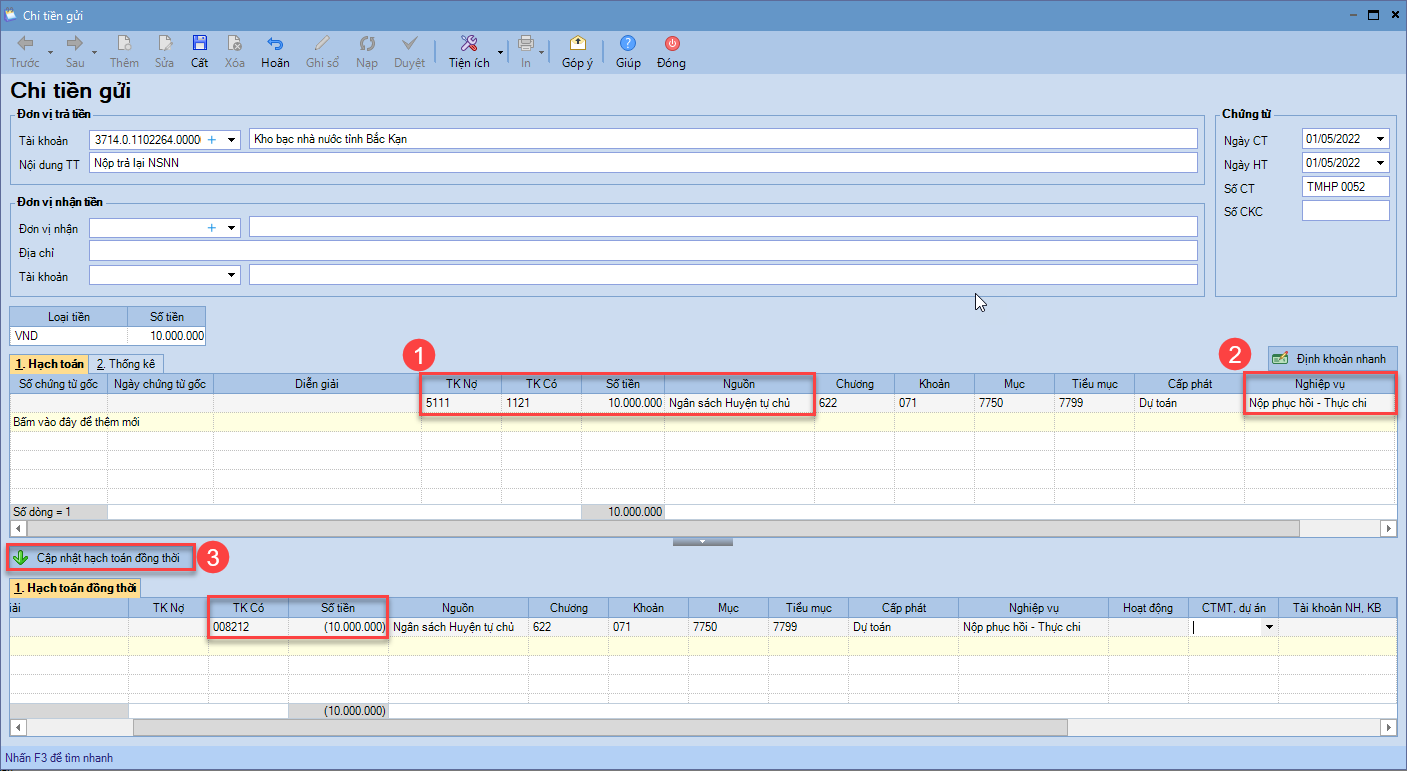The image size is (1407, 771).
Task: Click the Số CT input field
Action: tap(1345, 187)
